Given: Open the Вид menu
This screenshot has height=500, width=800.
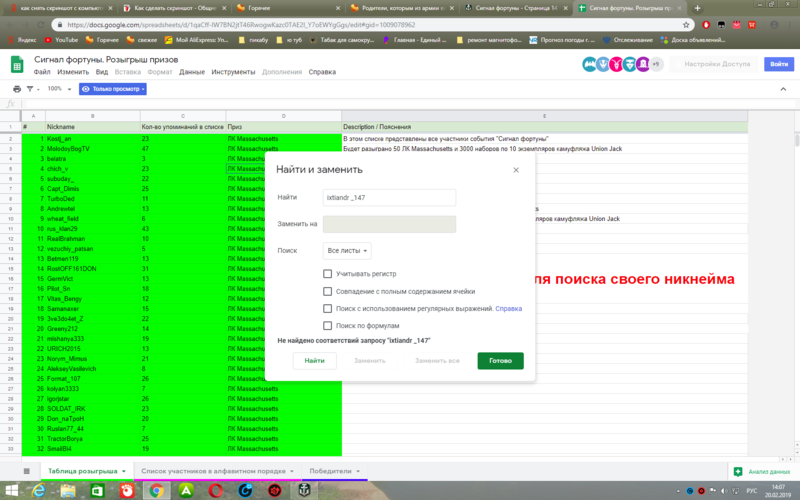Looking at the screenshot, I should click(102, 72).
